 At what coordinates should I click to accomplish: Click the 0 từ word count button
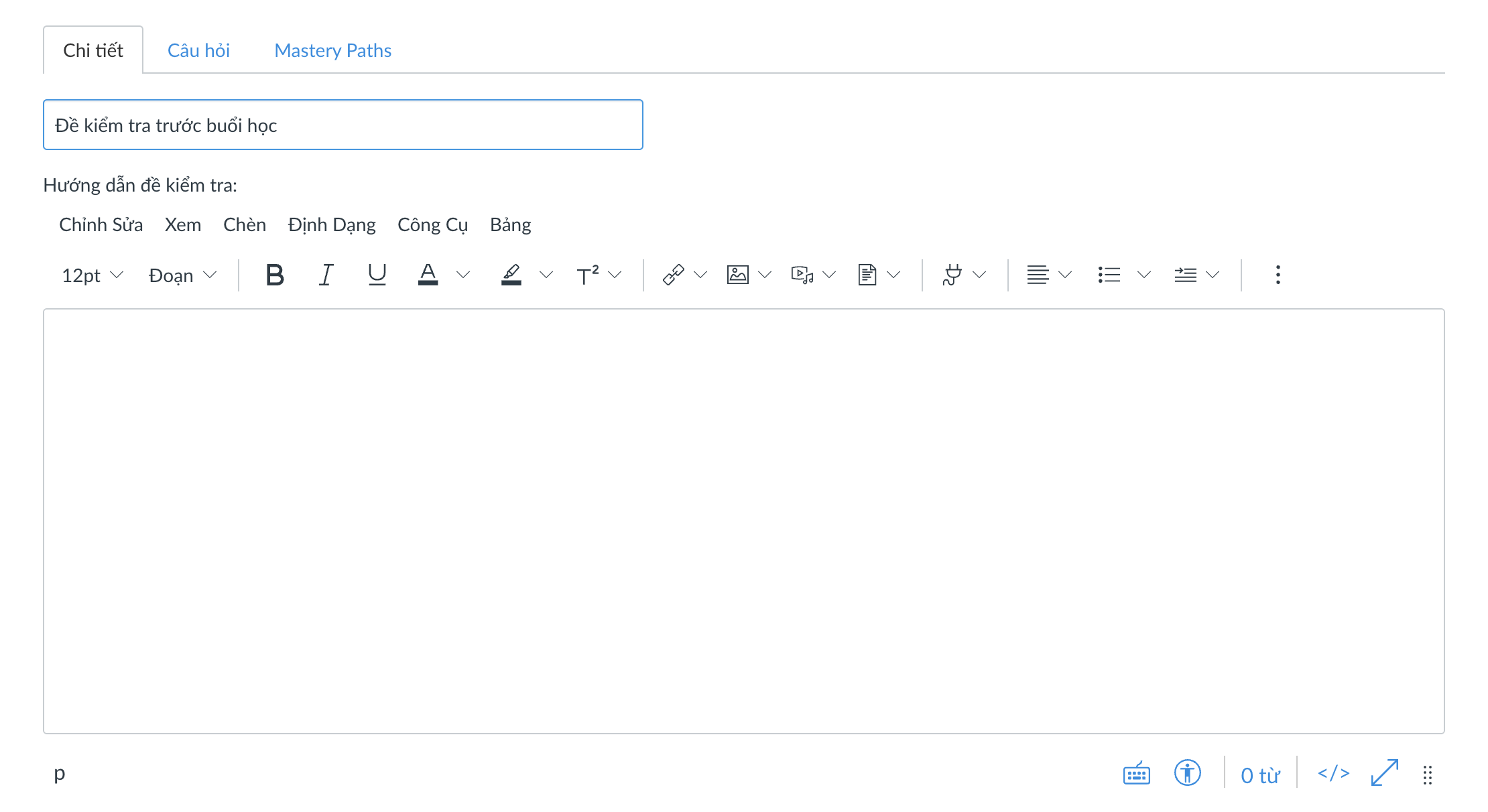point(1260,775)
